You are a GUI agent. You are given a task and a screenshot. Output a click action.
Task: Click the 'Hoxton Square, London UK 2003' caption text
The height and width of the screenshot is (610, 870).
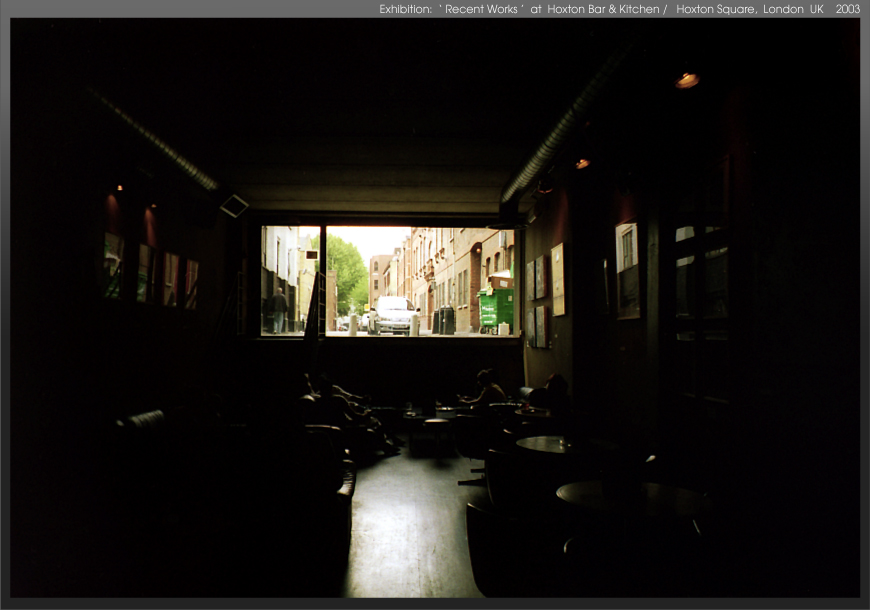768,9
